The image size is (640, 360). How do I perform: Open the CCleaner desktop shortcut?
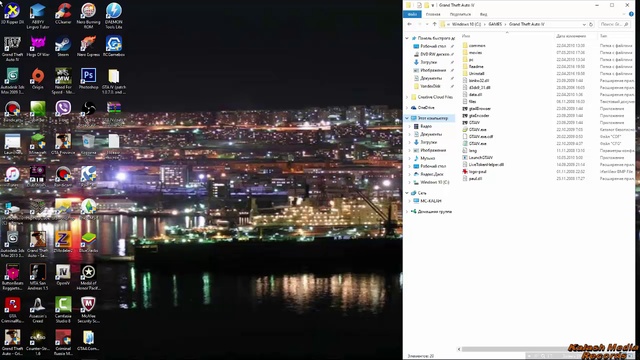63,13
